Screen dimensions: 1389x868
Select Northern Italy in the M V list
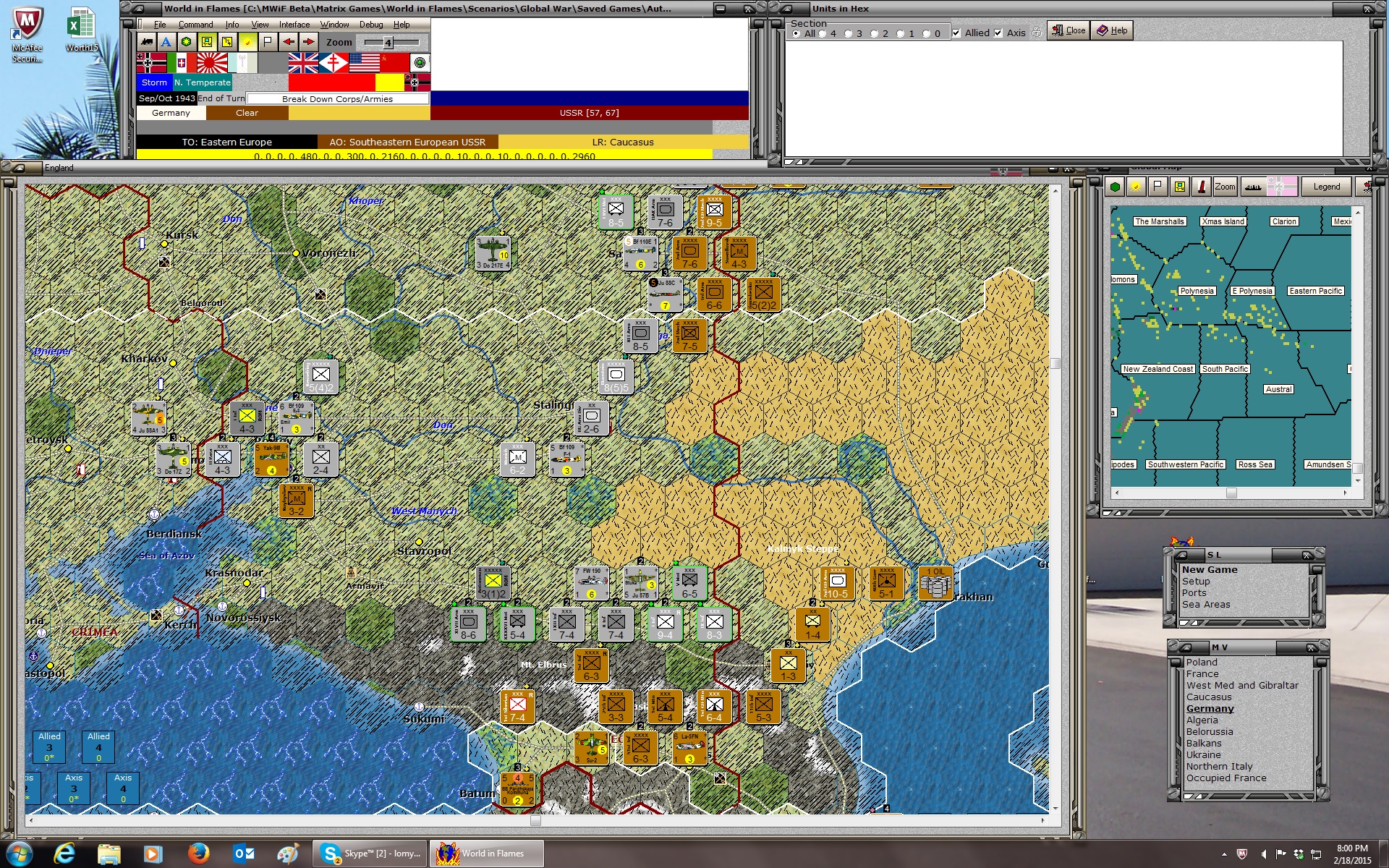(x=1219, y=767)
